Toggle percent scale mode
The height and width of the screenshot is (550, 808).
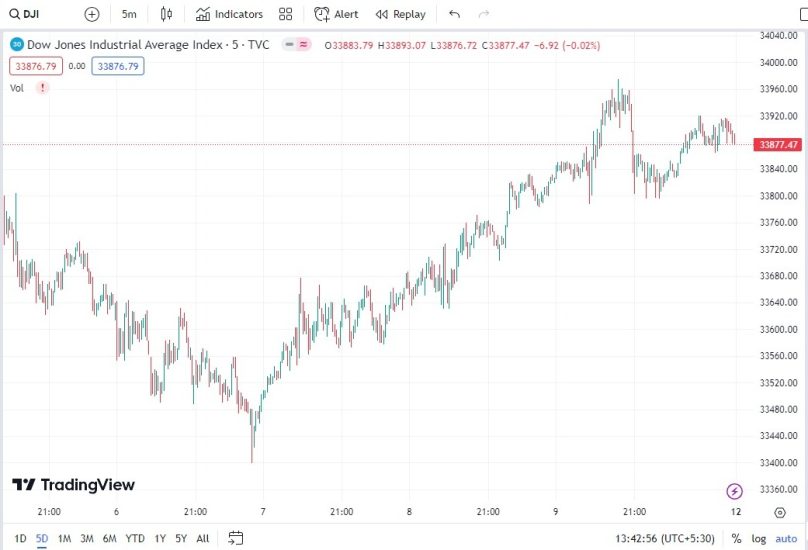(736, 538)
